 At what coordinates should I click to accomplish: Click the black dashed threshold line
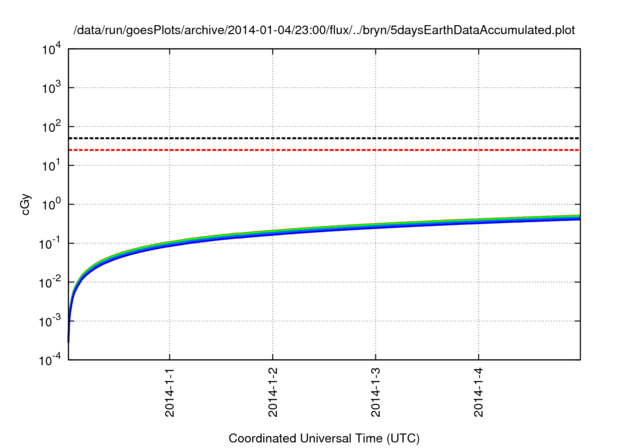324,138
